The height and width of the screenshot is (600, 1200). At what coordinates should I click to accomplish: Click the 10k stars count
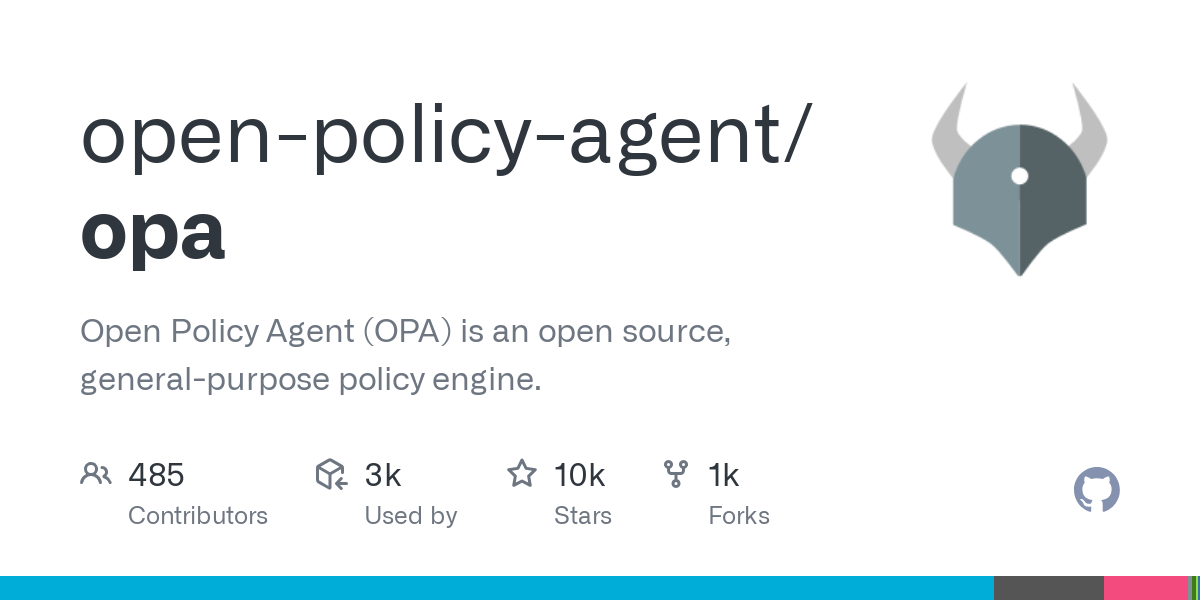[x=580, y=475]
